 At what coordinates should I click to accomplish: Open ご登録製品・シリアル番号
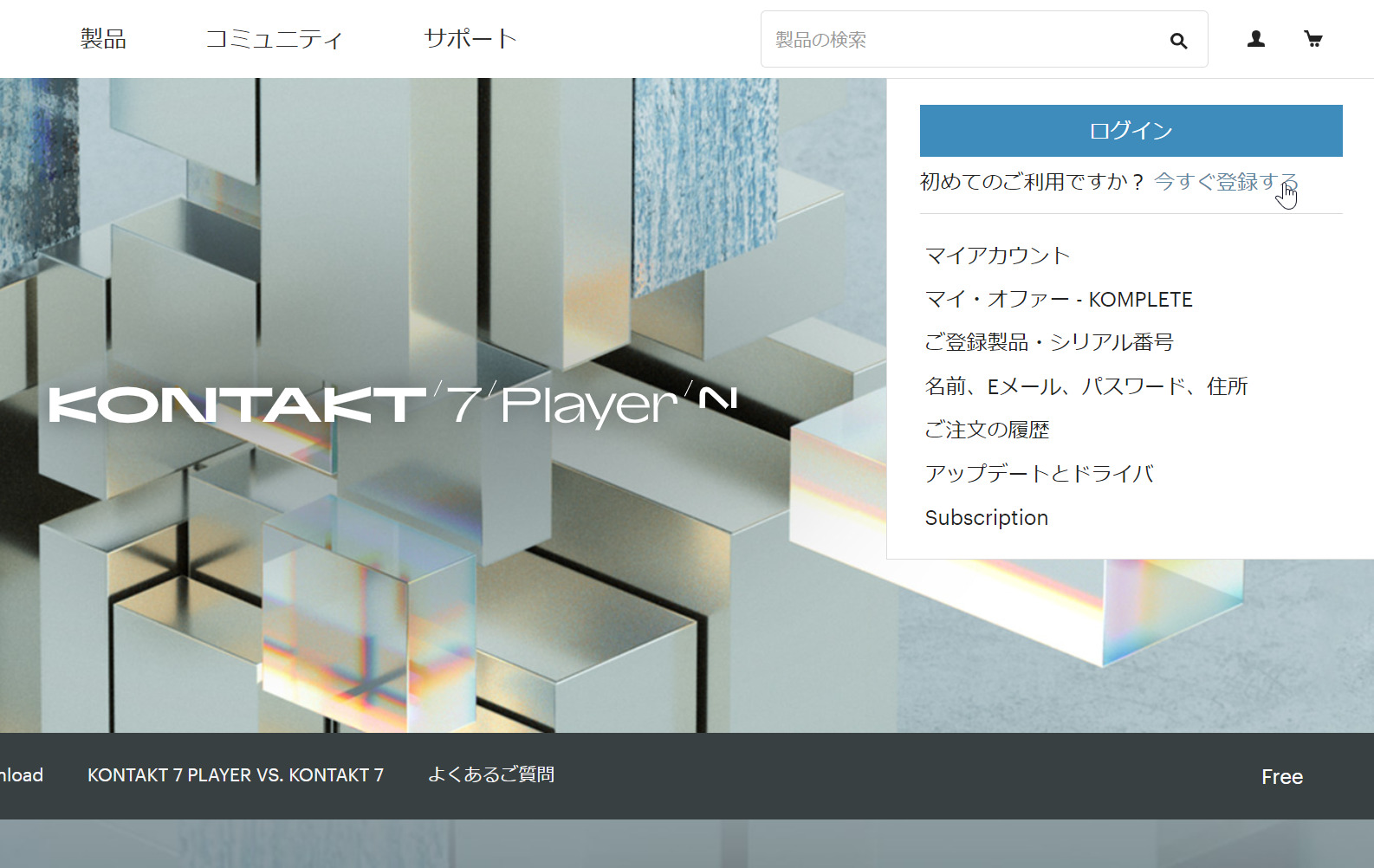click(x=1049, y=342)
